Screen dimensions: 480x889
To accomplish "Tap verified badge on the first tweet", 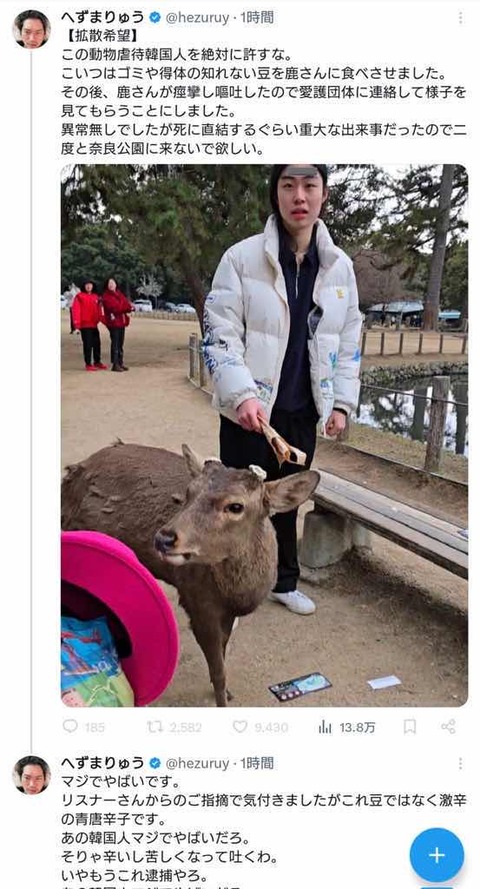I will pyautogui.click(x=155, y=18).
